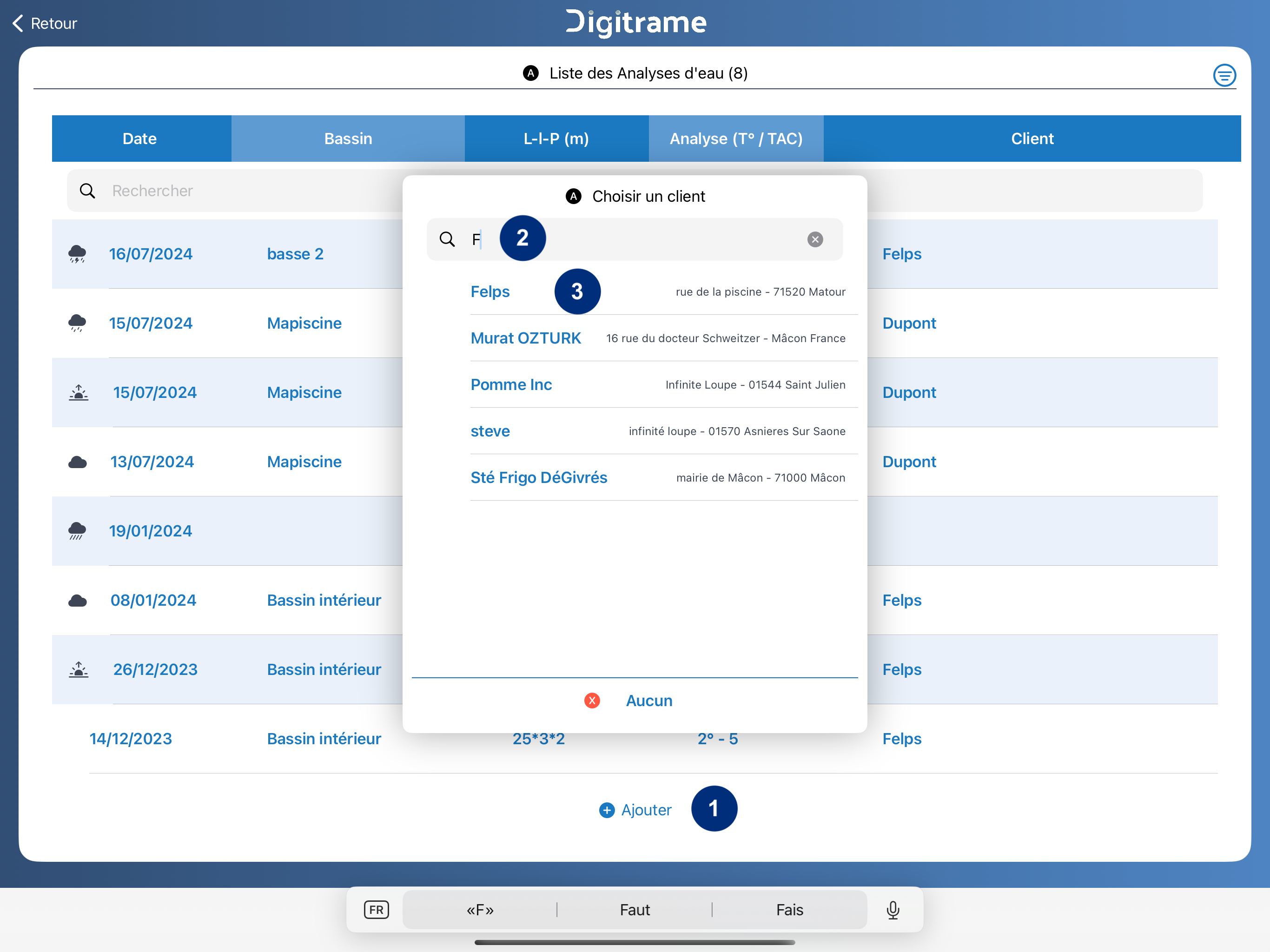The width and height of the screenshot is (1270, 952).
Task: Click client Felps in the 26/12/2023 row
Action: [x=901, y=669]
